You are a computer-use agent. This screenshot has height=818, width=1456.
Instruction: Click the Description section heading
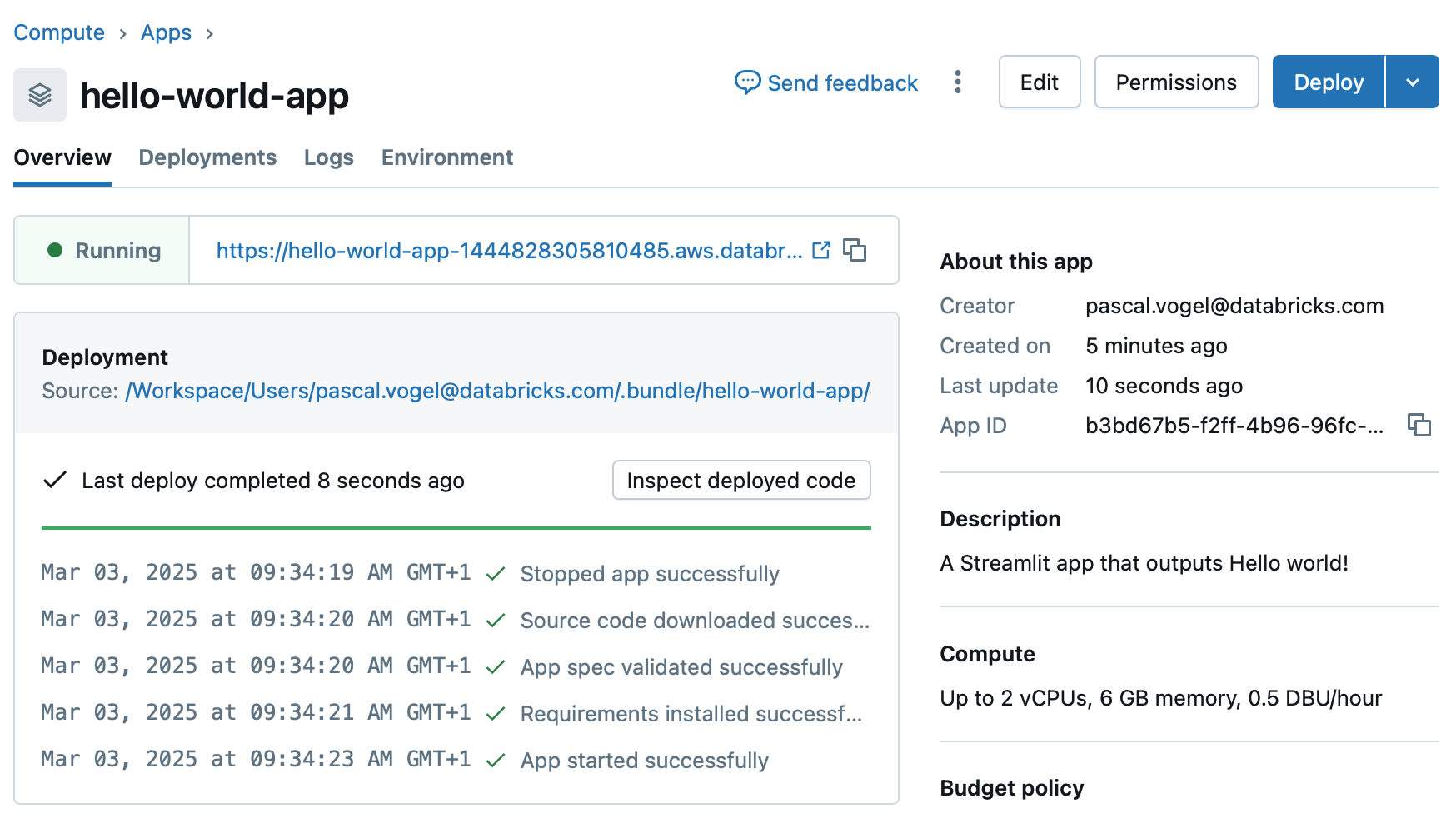point(1000,519)
